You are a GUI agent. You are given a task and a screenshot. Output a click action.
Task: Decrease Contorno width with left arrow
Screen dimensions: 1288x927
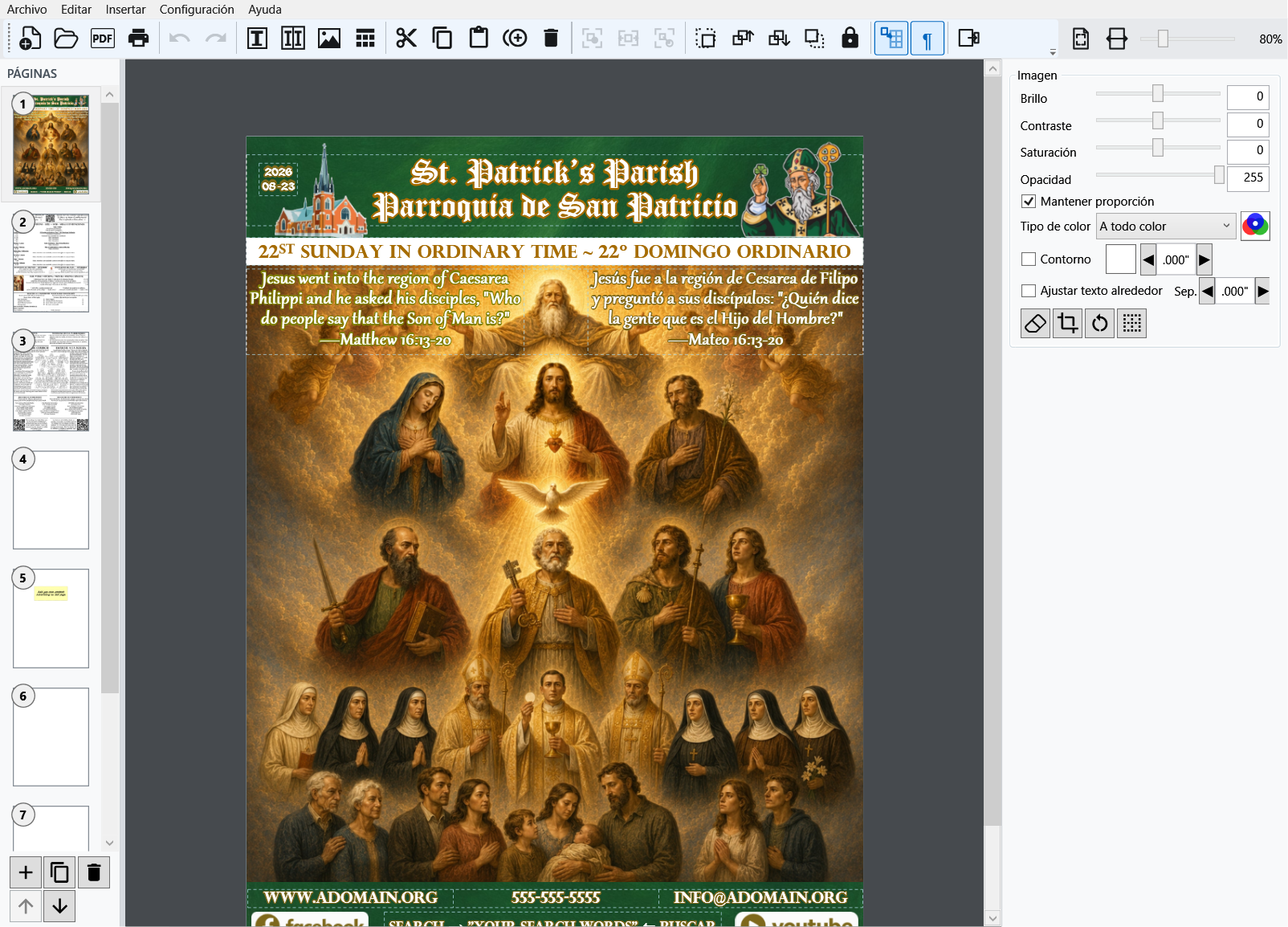coord(1148,259)
